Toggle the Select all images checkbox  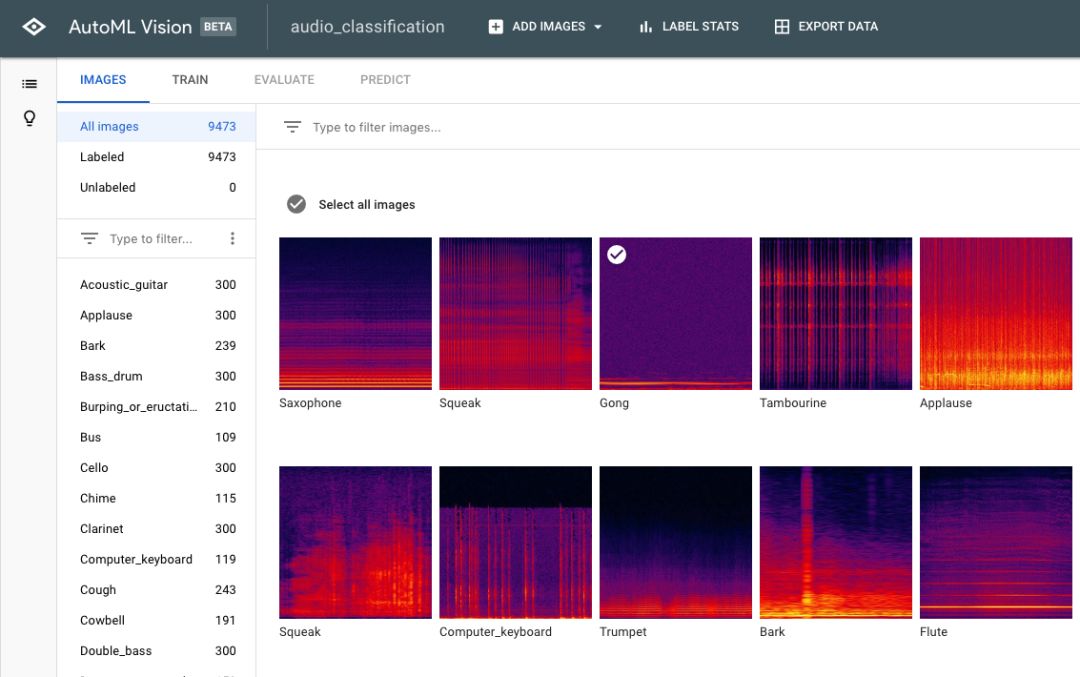click(296, 204)
